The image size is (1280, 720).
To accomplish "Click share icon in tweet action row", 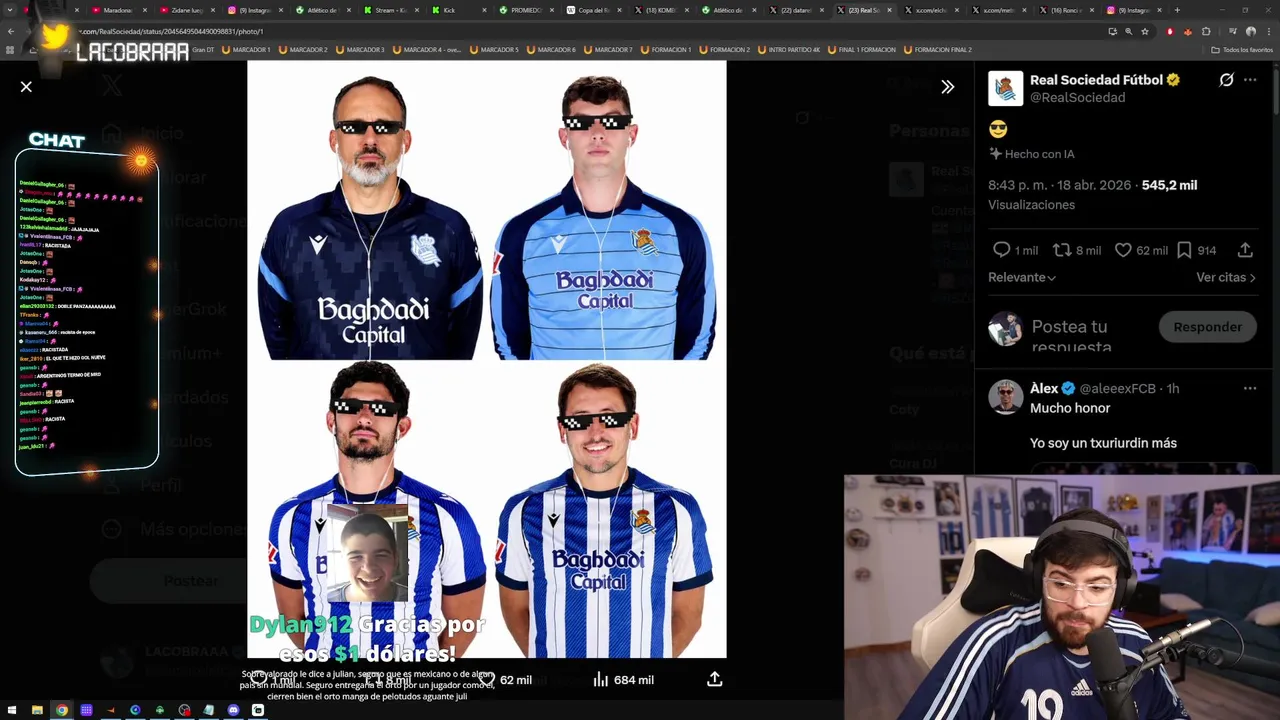I will click(1245, 250).
